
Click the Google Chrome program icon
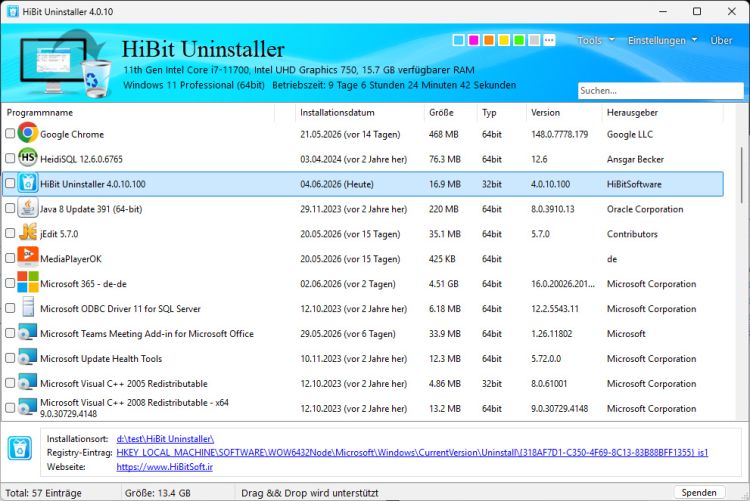(x=28, y=133)
